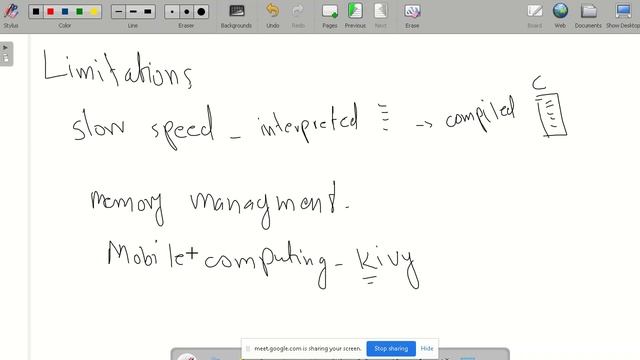Select the thin line width
The width and height of the screenshot is (640, 360).
point(118,11)
